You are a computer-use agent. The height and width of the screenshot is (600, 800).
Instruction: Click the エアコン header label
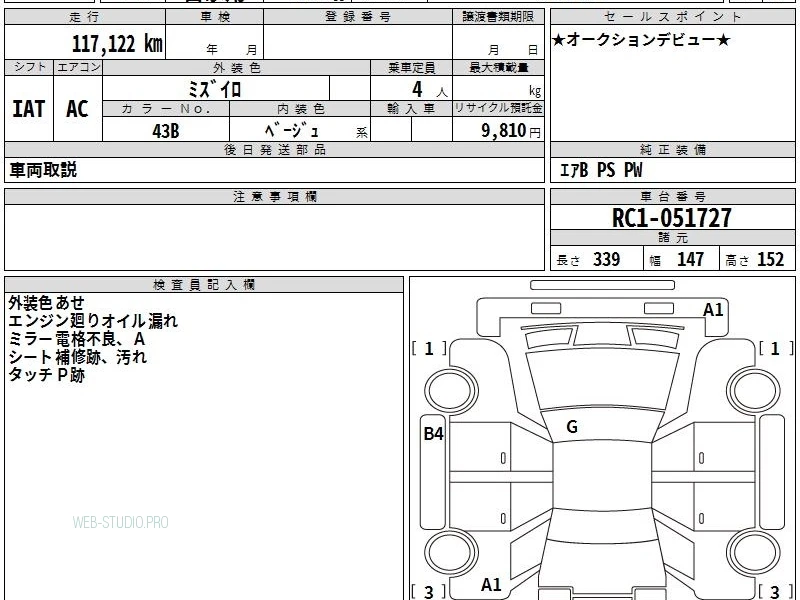point(78,67)
